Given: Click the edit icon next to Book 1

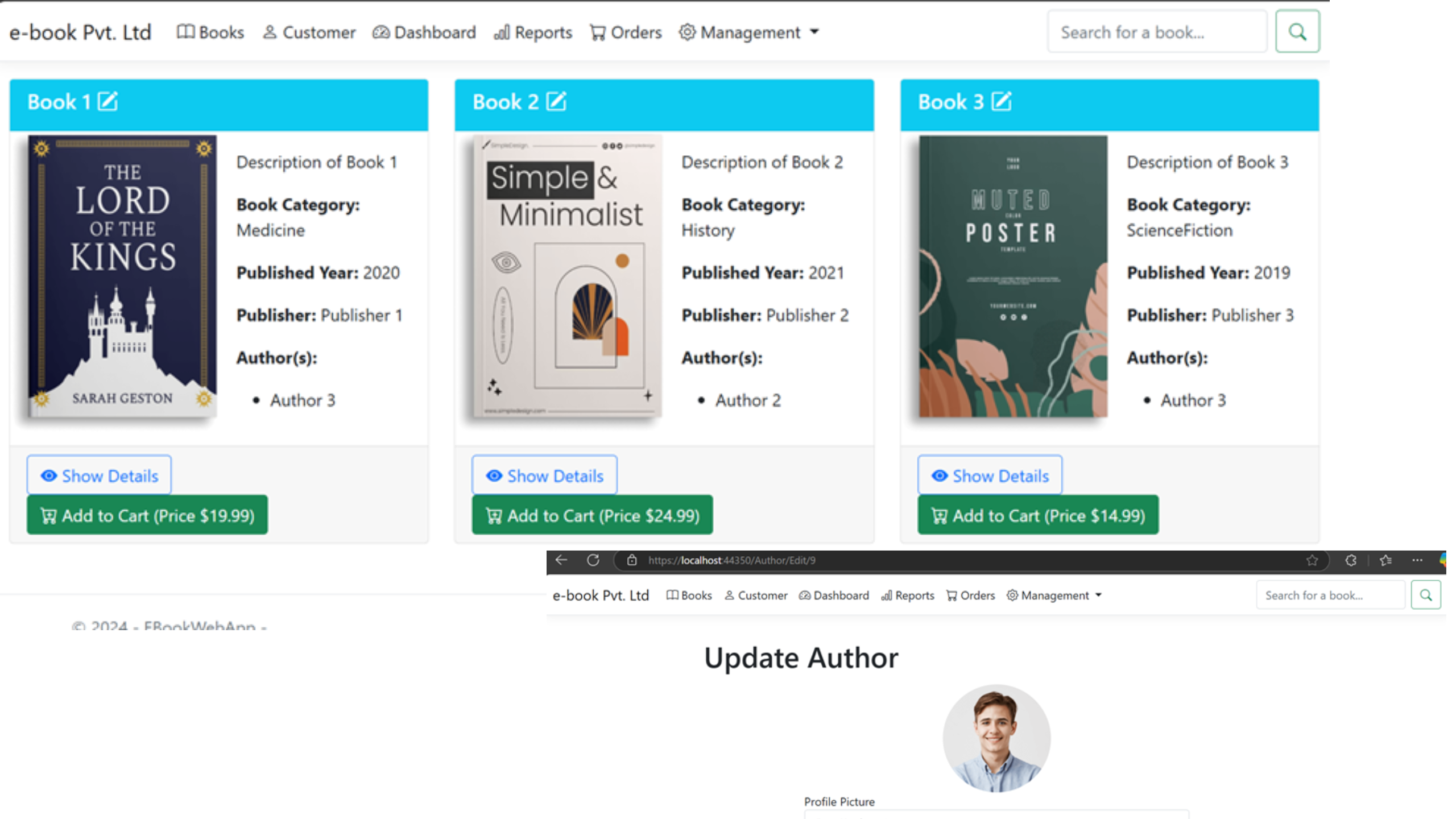Looking at the screenshot, I should 107,102.
